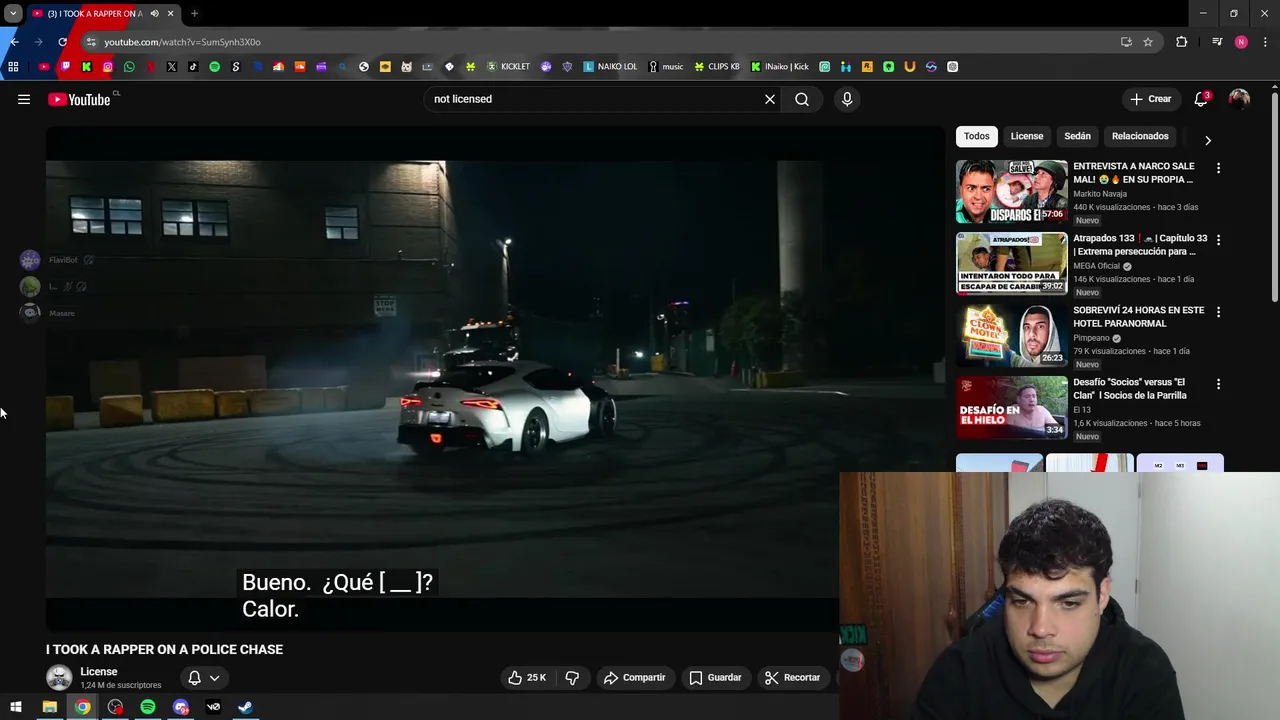Click the Crear button
The width and height of the screenshot is (1280, 720).
pyautogui.click(x=1151, y=99)
